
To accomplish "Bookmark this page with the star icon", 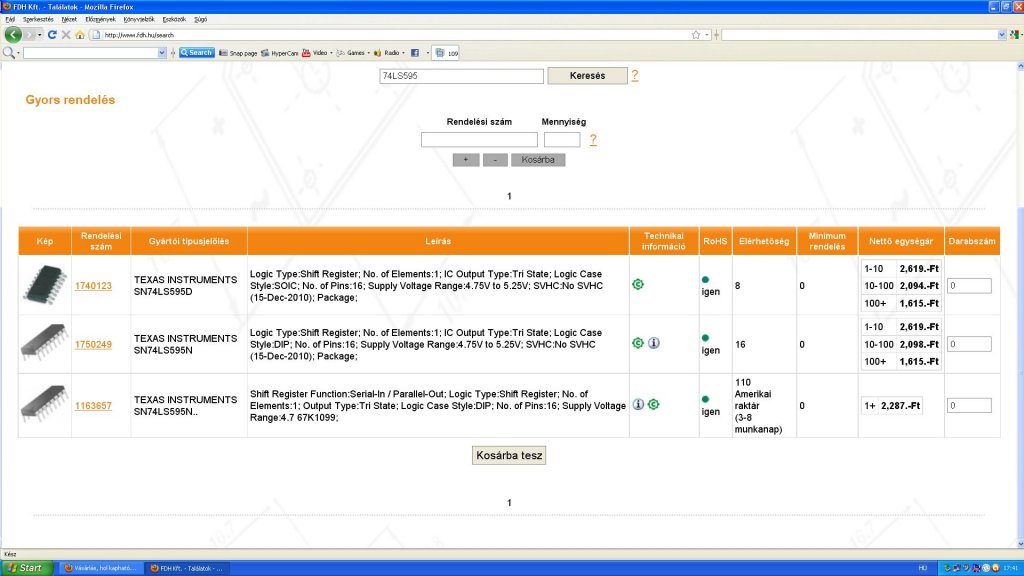I will click(x=696, y=35).
